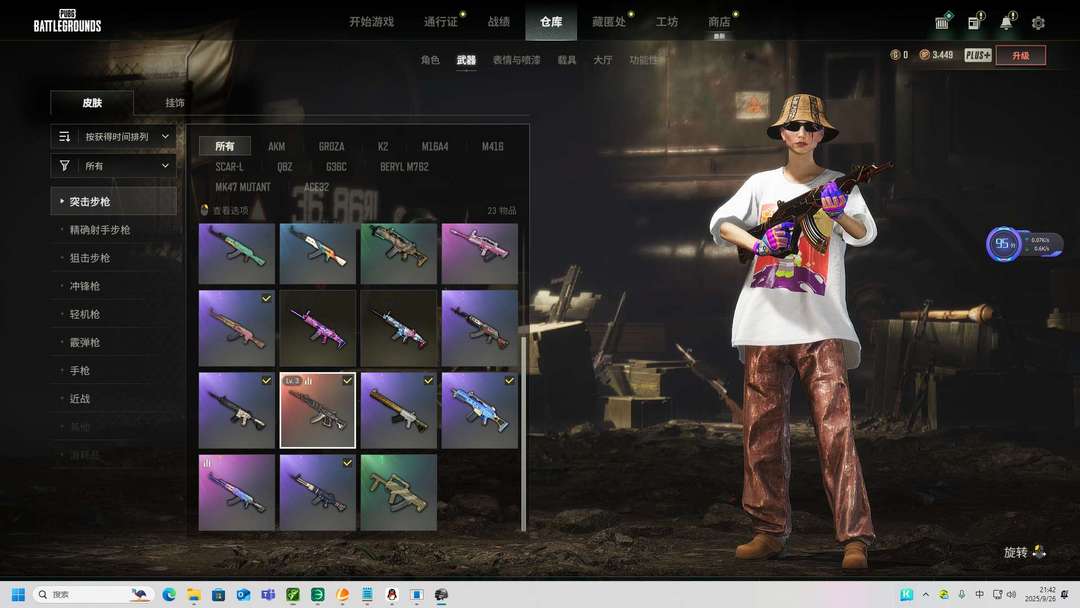Click the volume icon in the system tray
The width and height of the screenshot is (1080, 608).
[1011, 594]
